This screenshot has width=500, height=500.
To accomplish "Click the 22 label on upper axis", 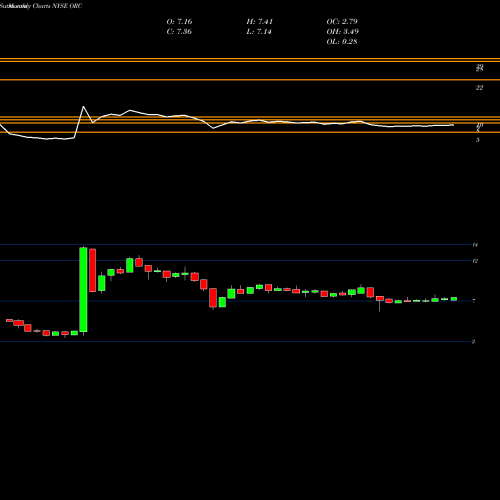I will click(x=479, y=88).
